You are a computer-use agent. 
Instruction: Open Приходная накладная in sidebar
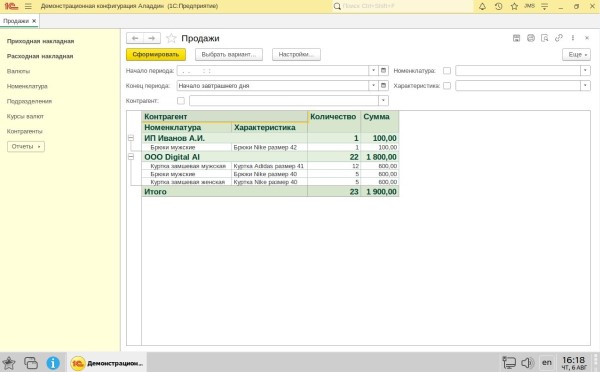(41, 41)
